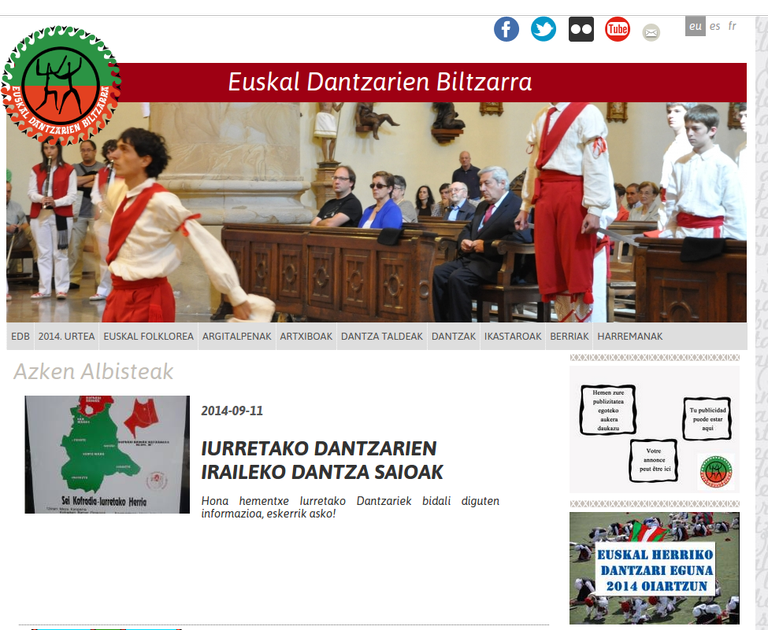Switch language to es
Viewport: 768px width, 630px height.
(715, 26)
